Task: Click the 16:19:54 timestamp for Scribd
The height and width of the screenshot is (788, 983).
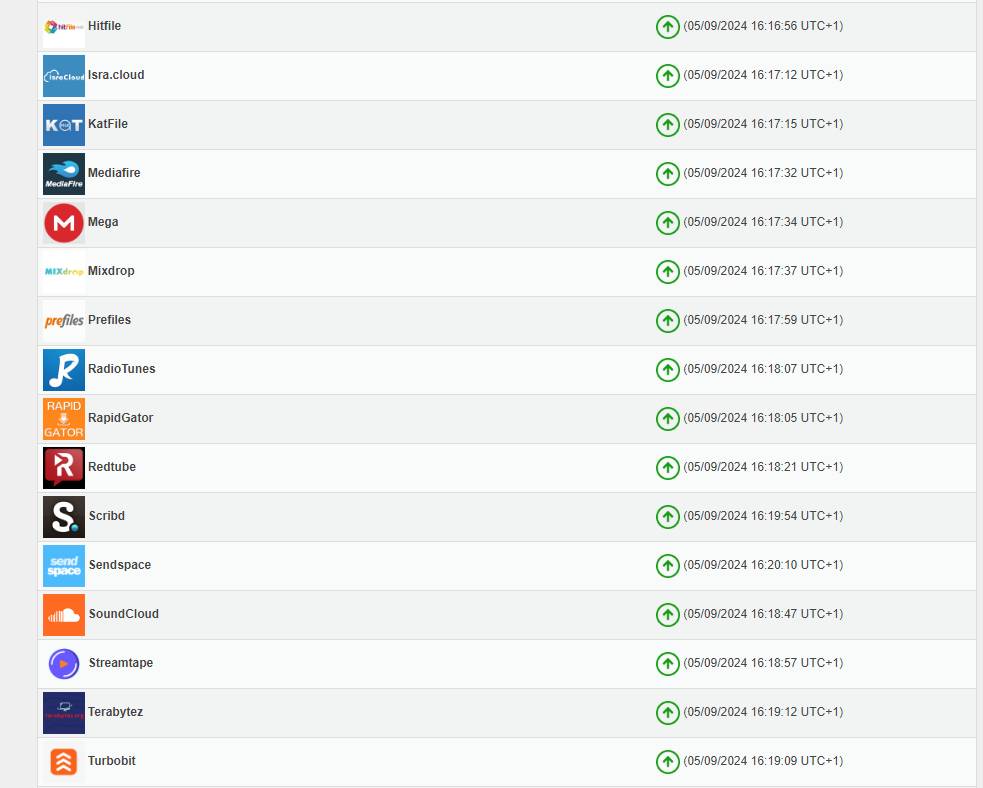Action: coord(763,515)
